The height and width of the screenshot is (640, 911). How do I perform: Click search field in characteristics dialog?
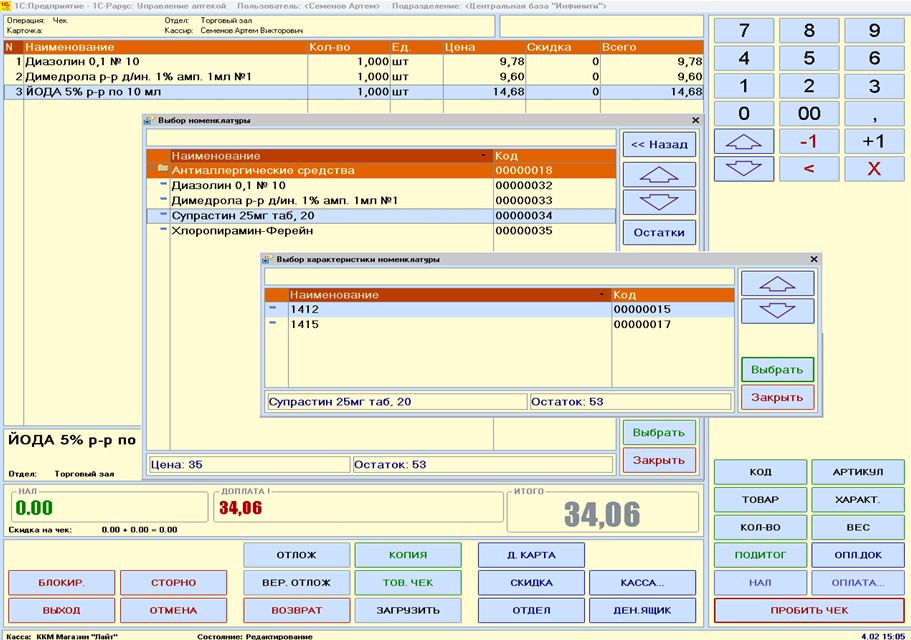499,276
